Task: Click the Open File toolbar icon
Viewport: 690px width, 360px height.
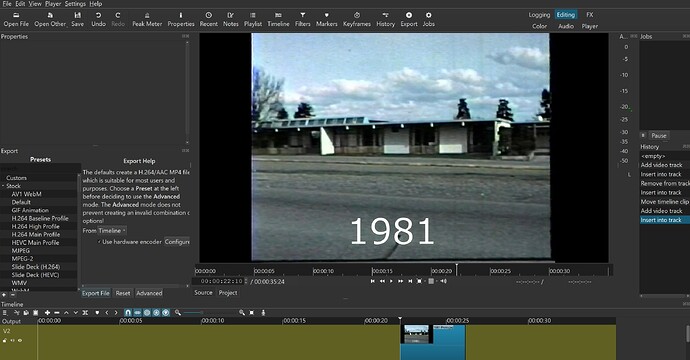Action: coord(16,20)
